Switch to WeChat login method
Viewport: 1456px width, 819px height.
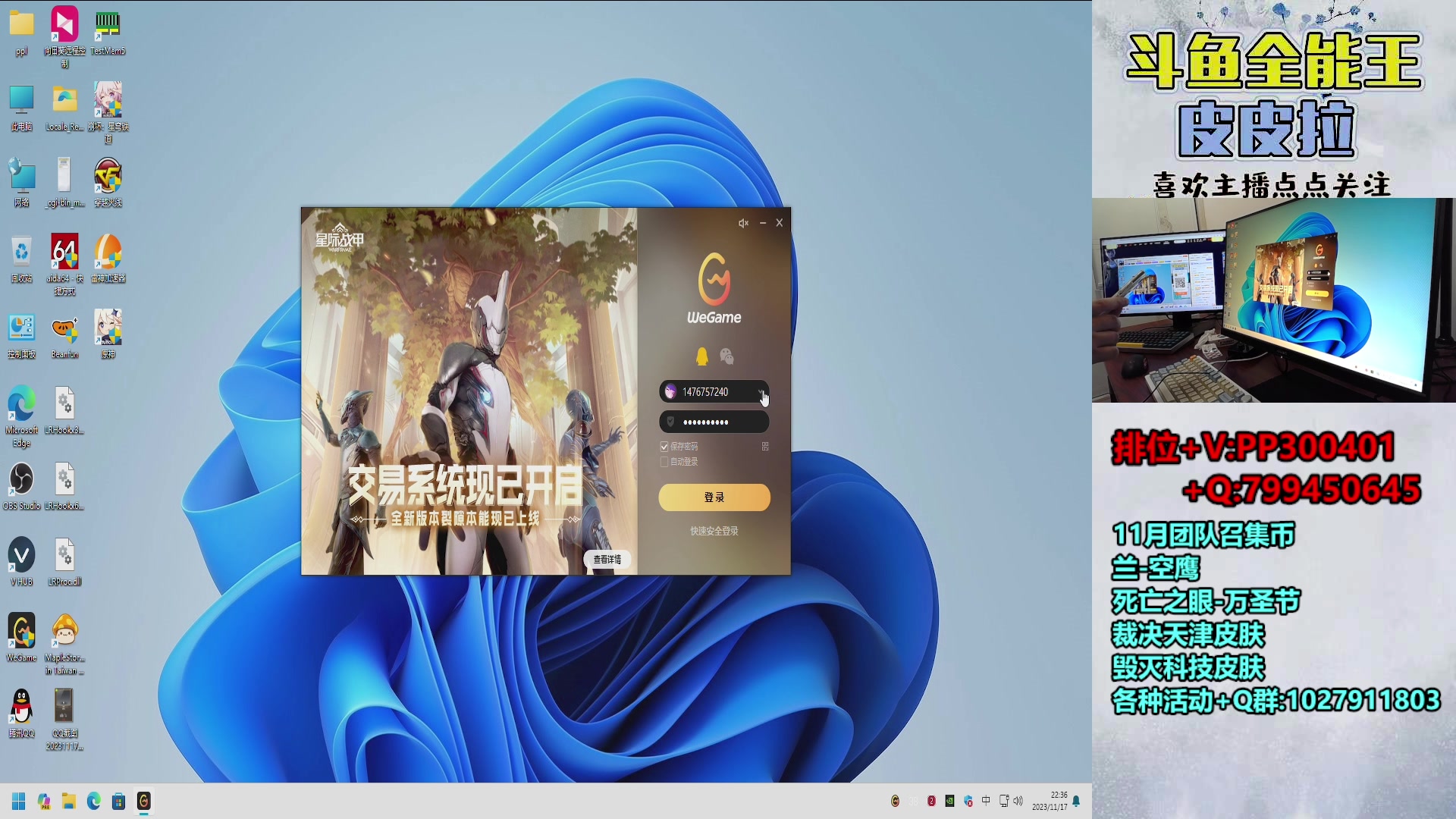[726, 356]
